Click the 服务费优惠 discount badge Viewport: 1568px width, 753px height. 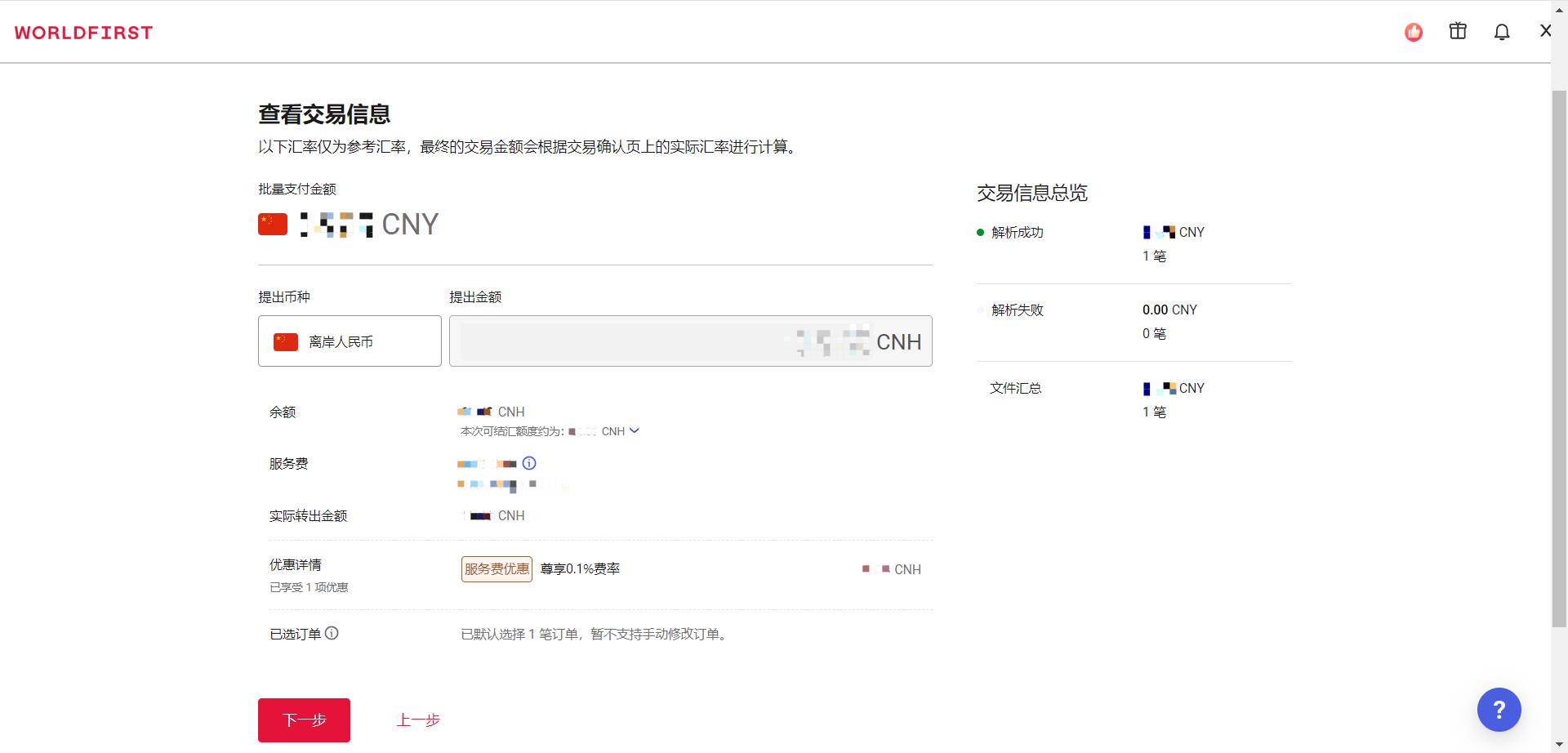(x=496, y=568)
